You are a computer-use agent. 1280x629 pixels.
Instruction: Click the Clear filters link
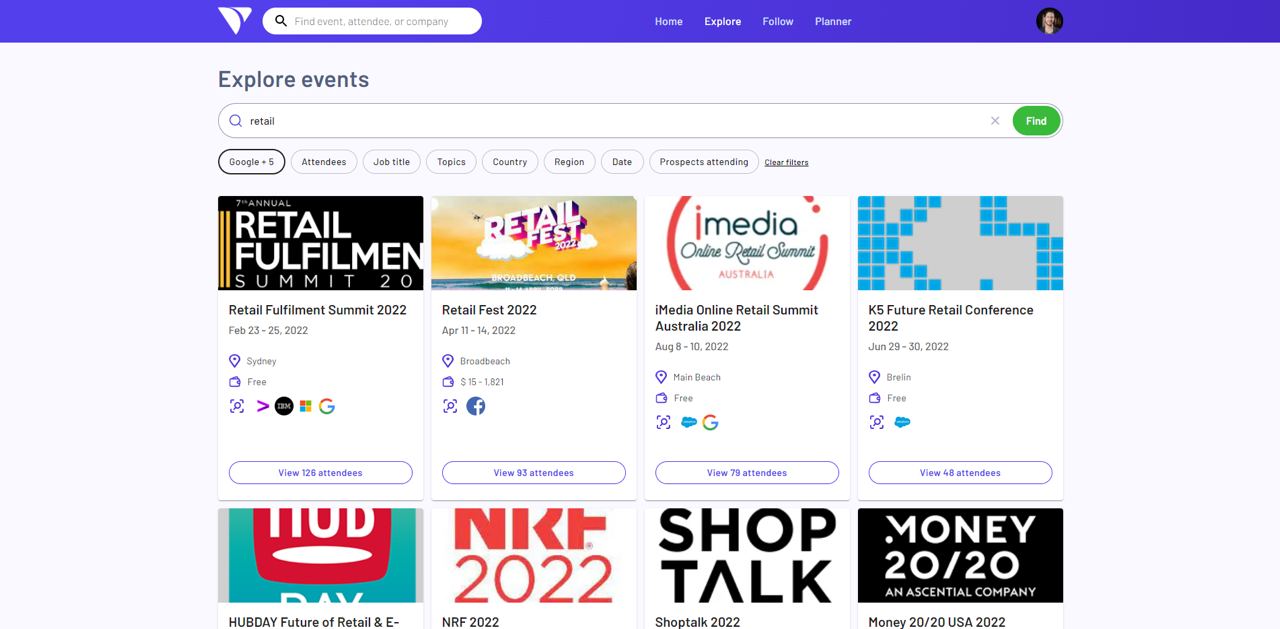786,162
